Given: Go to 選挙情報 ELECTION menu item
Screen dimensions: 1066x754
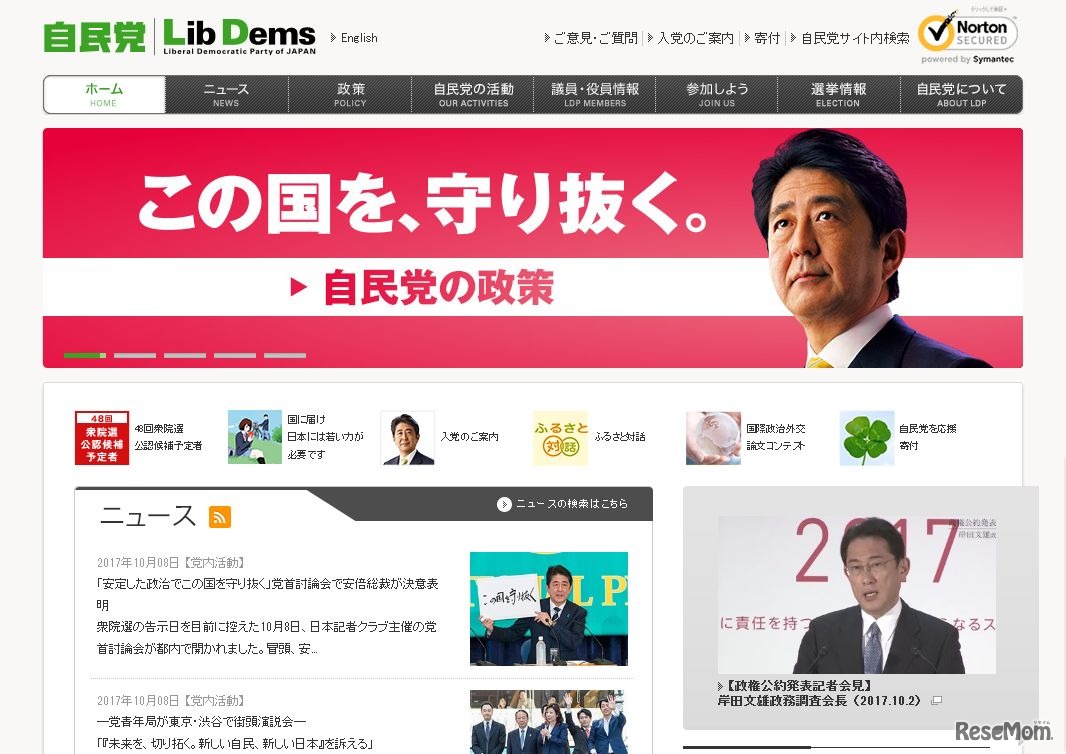Looking at the screenshot, I should 838,95.
